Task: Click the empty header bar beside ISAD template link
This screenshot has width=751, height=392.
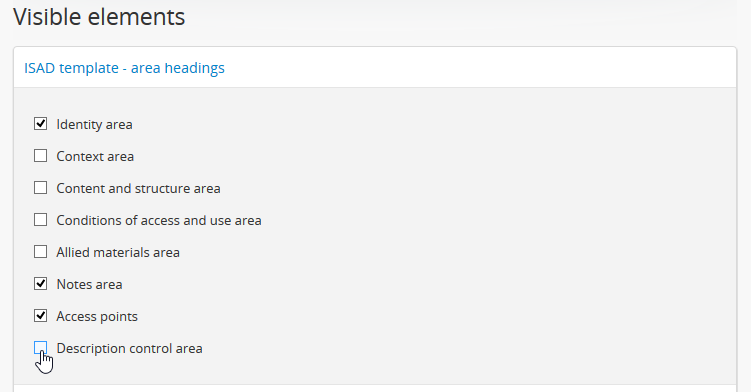Action: [x=479, y=68]
